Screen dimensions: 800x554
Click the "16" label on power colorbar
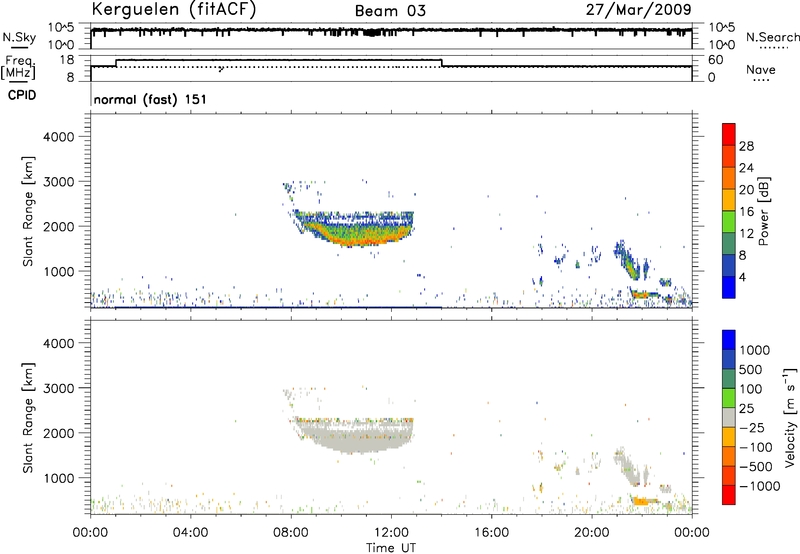[x=746, y=212]
